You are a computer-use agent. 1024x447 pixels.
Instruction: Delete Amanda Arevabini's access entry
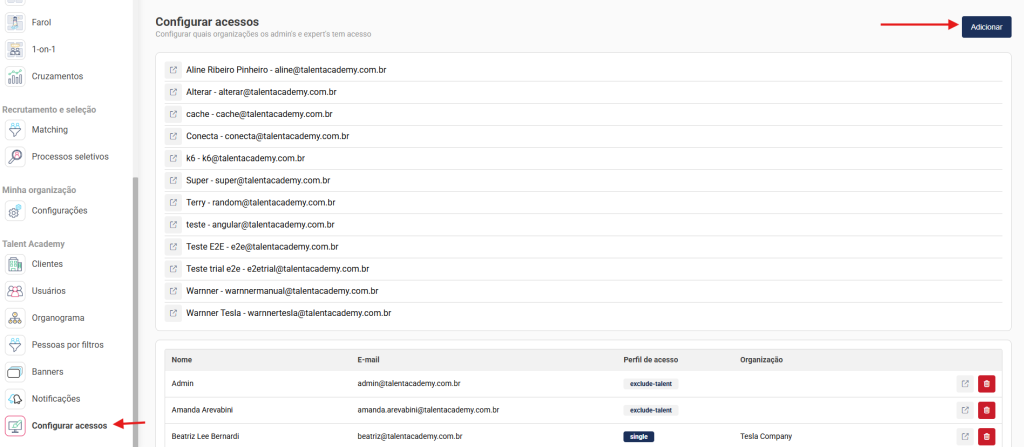987,410
